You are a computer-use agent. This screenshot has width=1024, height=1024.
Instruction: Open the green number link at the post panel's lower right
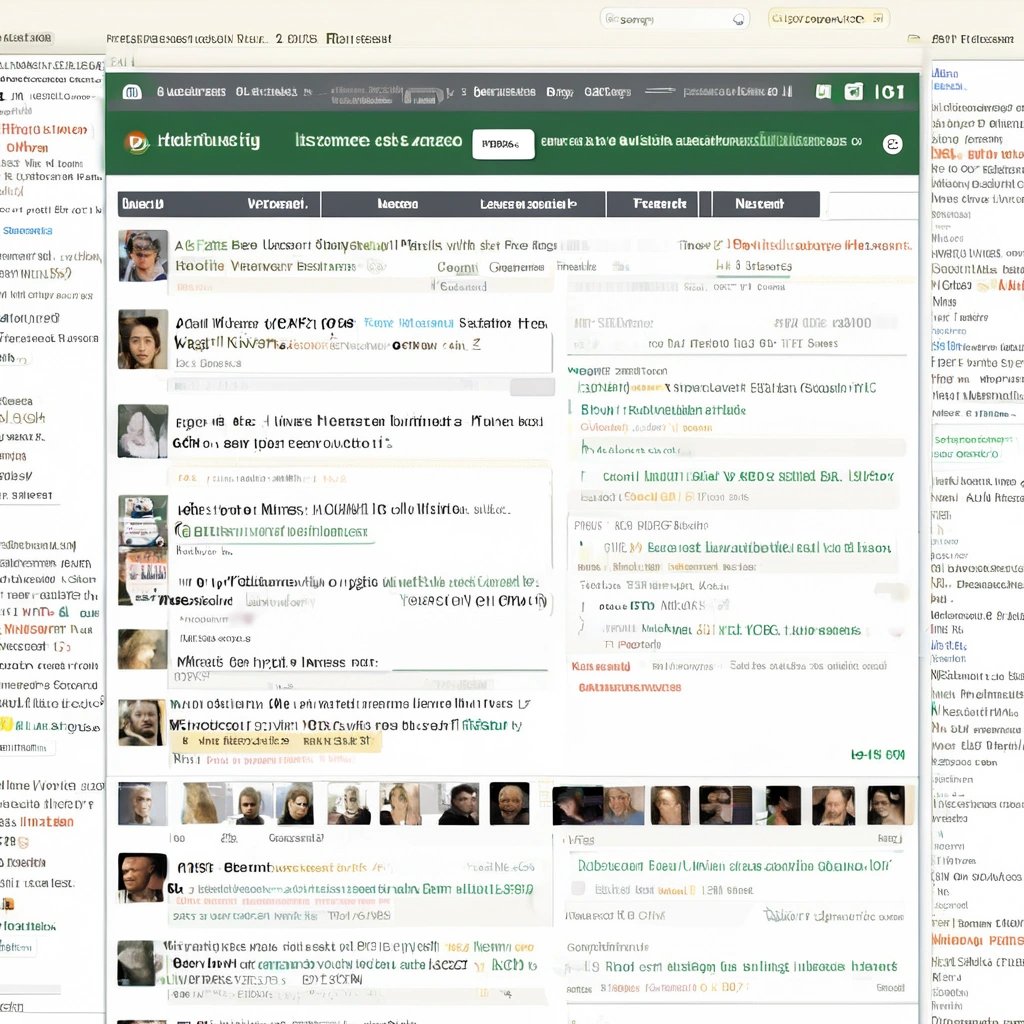(x=878, y=755)
